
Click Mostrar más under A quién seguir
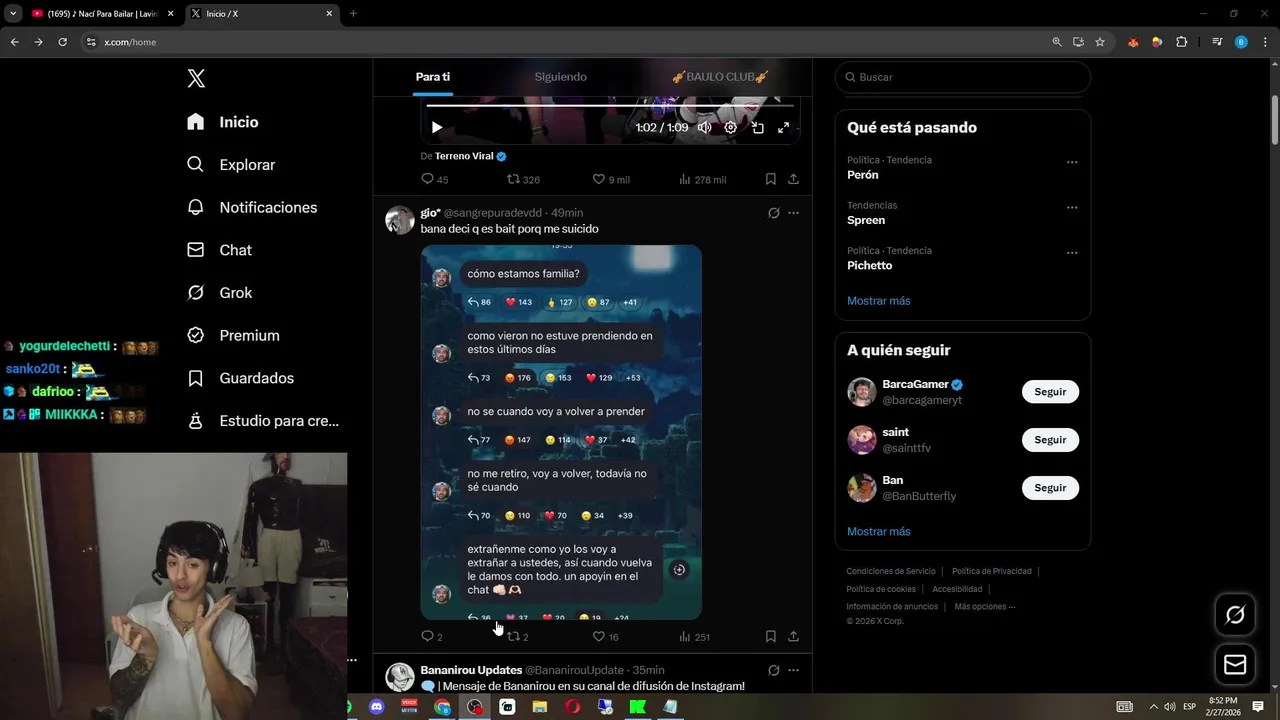(x=878, y=532)
